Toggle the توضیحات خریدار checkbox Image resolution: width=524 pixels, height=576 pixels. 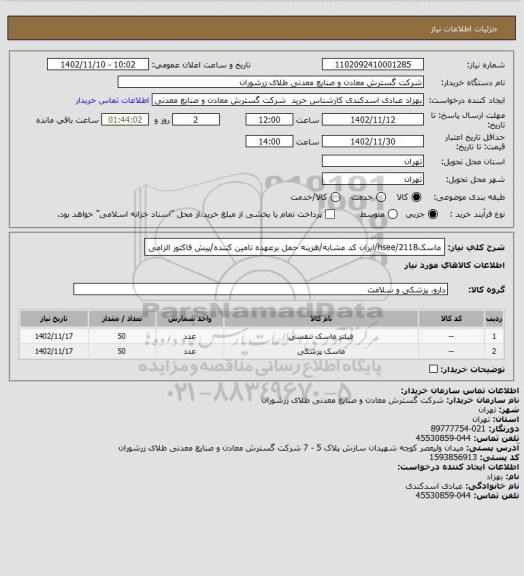[x=434, y=369]
